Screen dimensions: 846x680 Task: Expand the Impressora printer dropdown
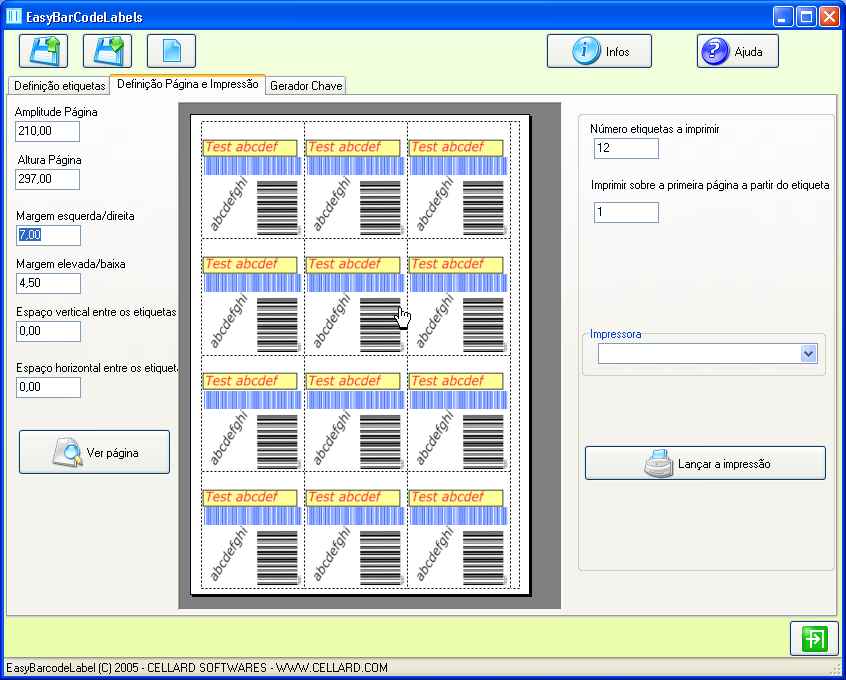(x=808, y=353)
